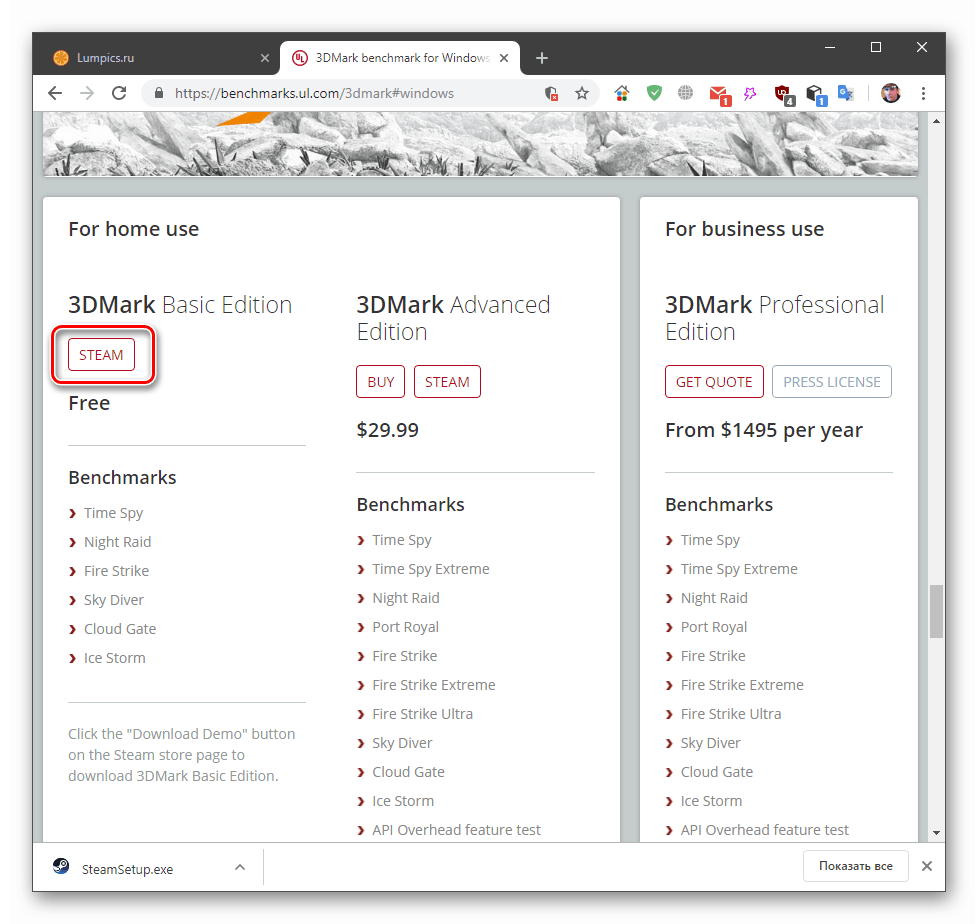Click the scrollbar down arrow
The width and height of the screenshot is (978, 924).
[x=936, y=833]
